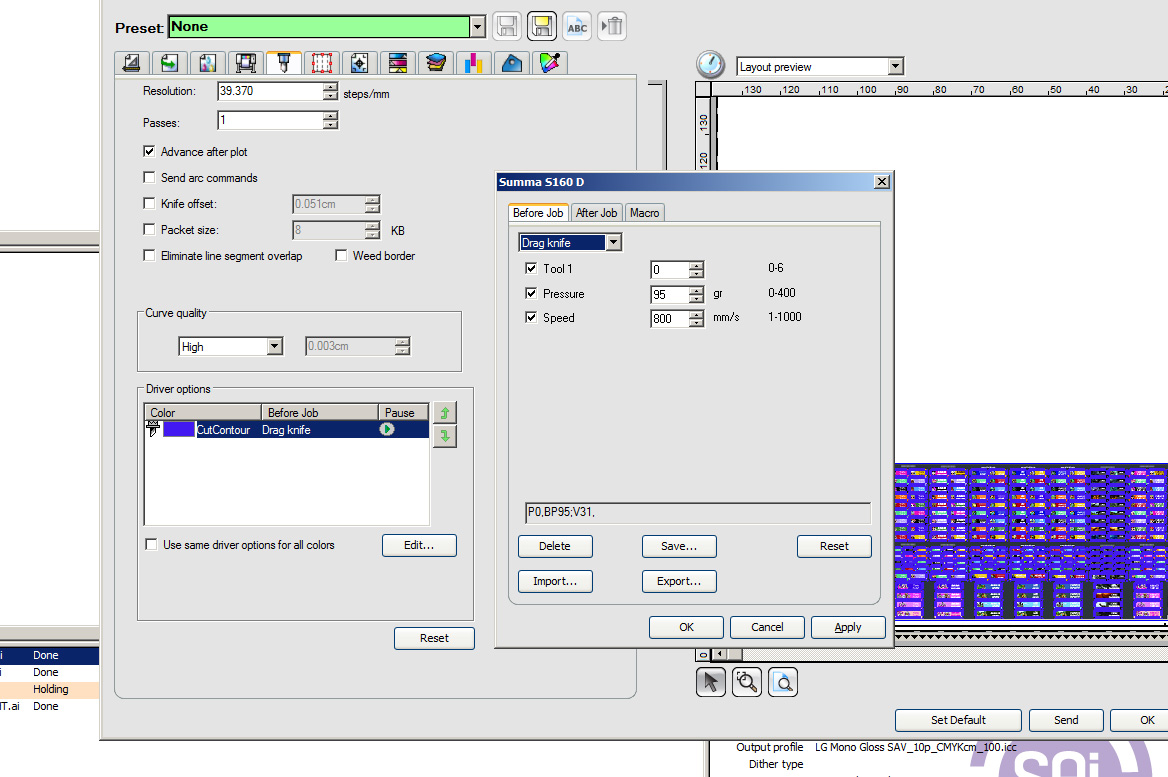Click the Edit... button in Driver options
Viewport: 1168px width, 777px height.
(419, 545)
